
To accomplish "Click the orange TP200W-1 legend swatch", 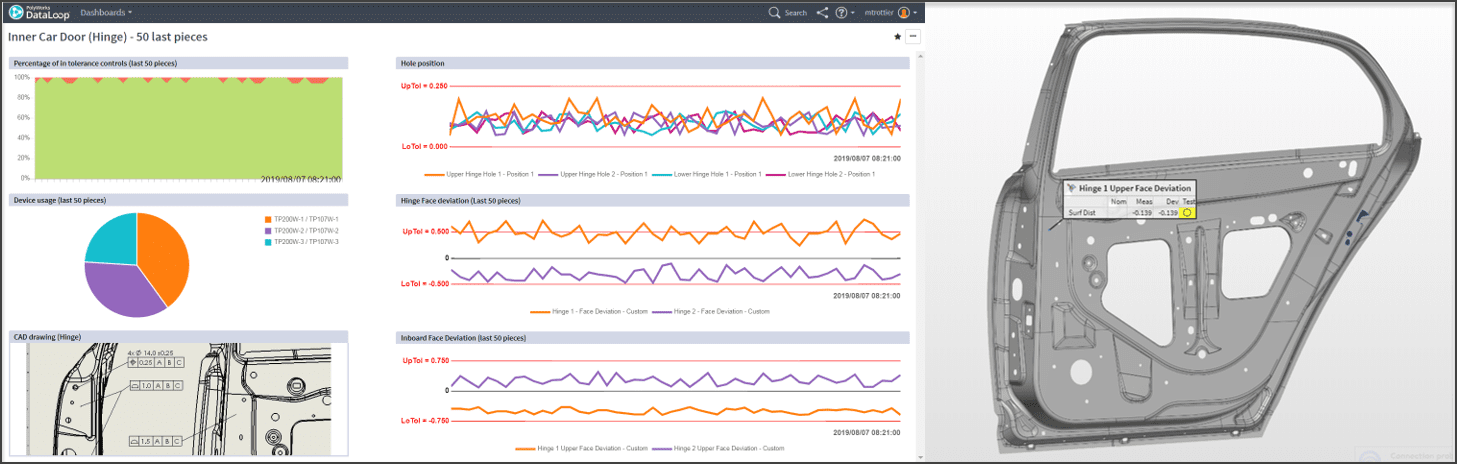I will point(268,219).
